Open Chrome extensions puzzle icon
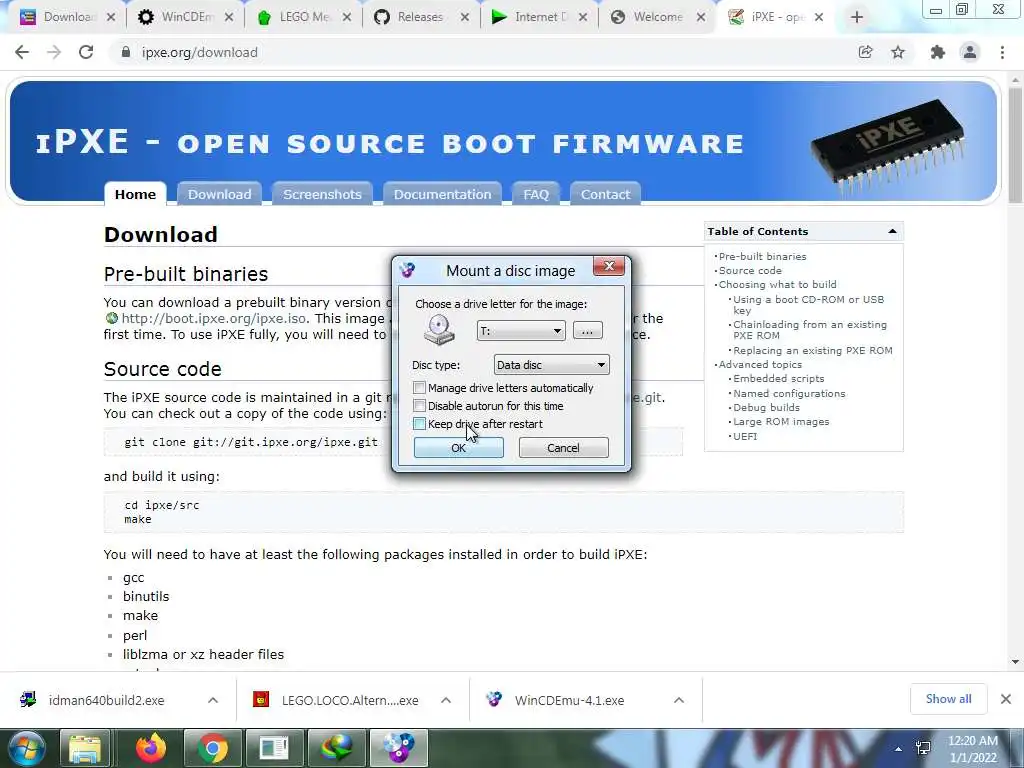Image resolution: width=1024 pixels, height=768 pixels. (x=938, y=52)
